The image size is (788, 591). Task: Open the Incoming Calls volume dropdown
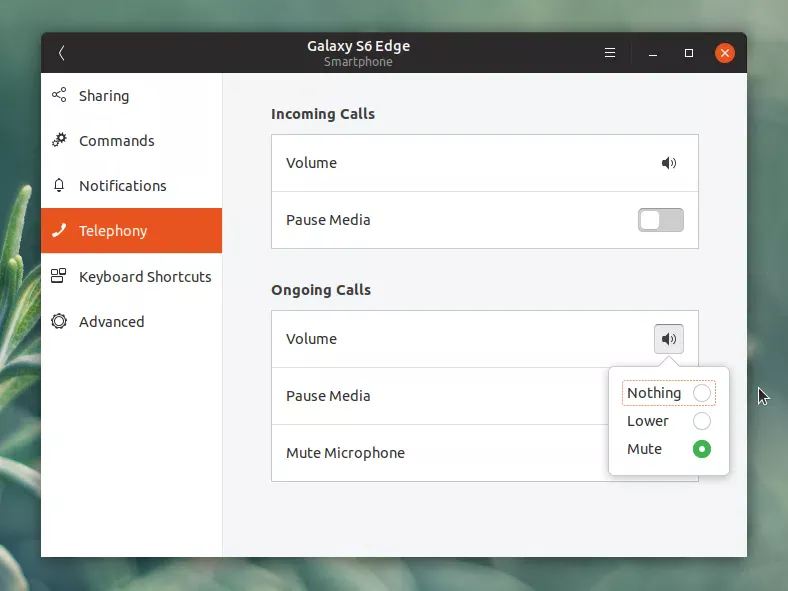pos(669,163)
